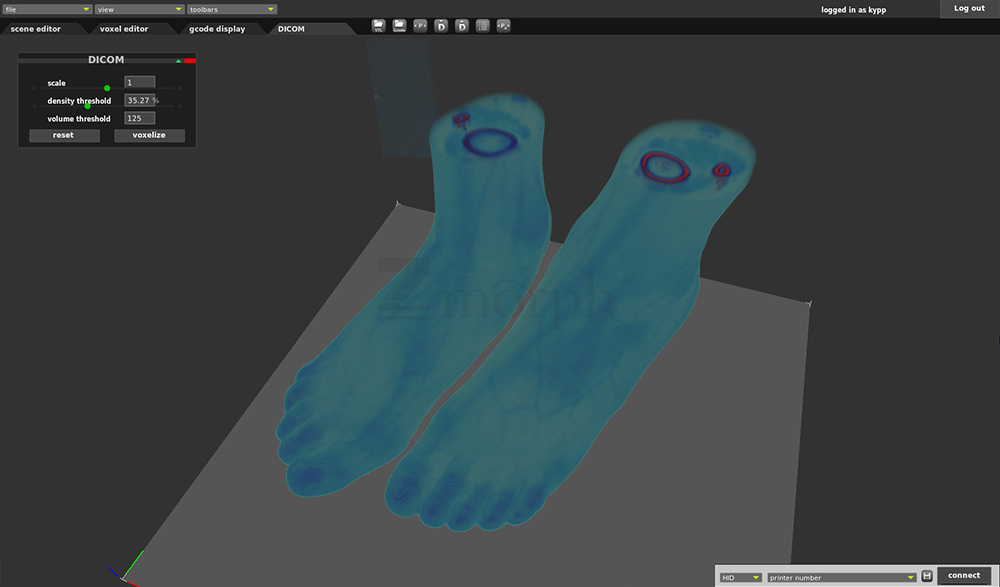This screenshot has width=1000, height=587.
Task: Click the second D toolbar icon
Action: [x=461, y=25]
